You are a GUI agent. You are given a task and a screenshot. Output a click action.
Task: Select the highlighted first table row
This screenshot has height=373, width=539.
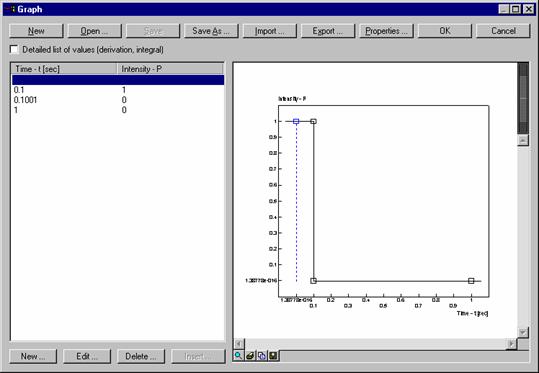(x=118, y=80)
